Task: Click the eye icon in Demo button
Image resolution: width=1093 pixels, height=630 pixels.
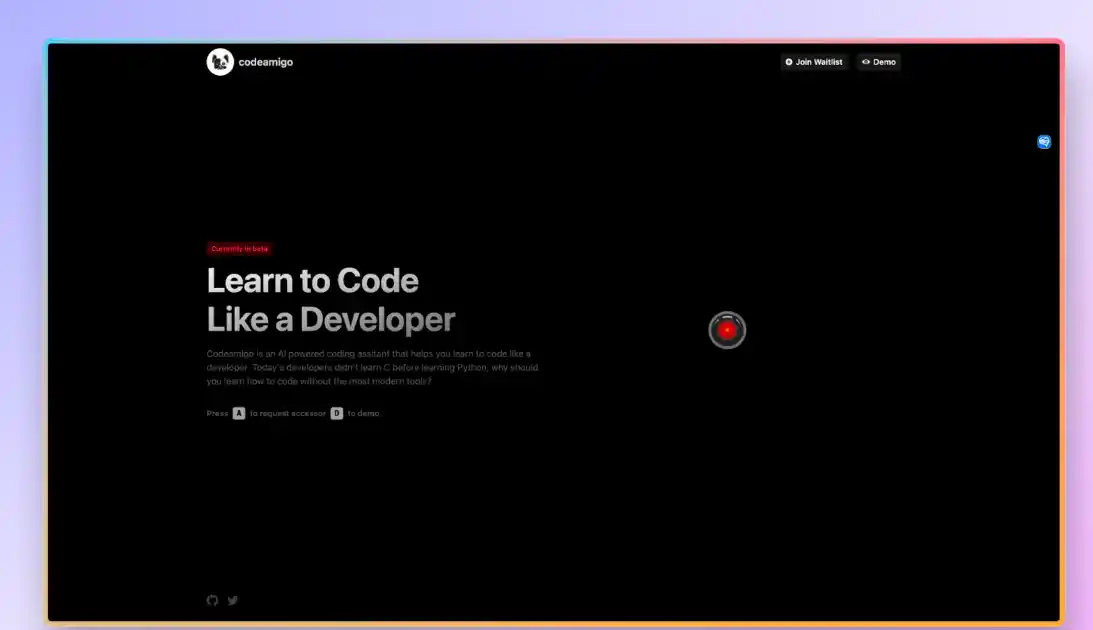Action: 866,62
